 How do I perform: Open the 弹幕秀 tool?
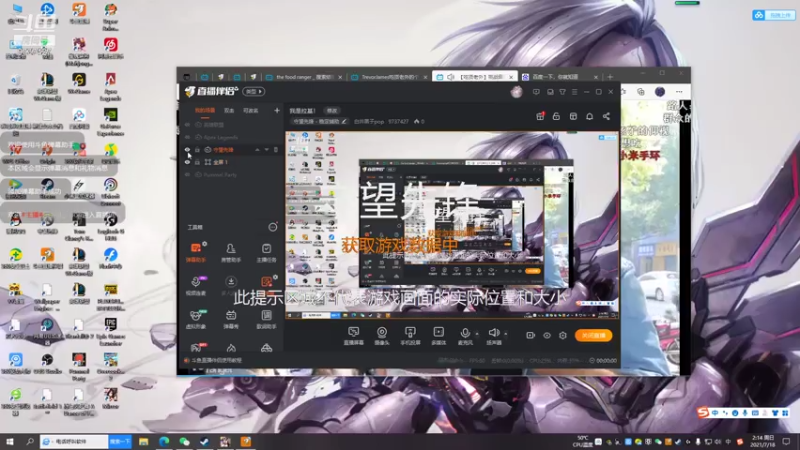click(231, 319)
